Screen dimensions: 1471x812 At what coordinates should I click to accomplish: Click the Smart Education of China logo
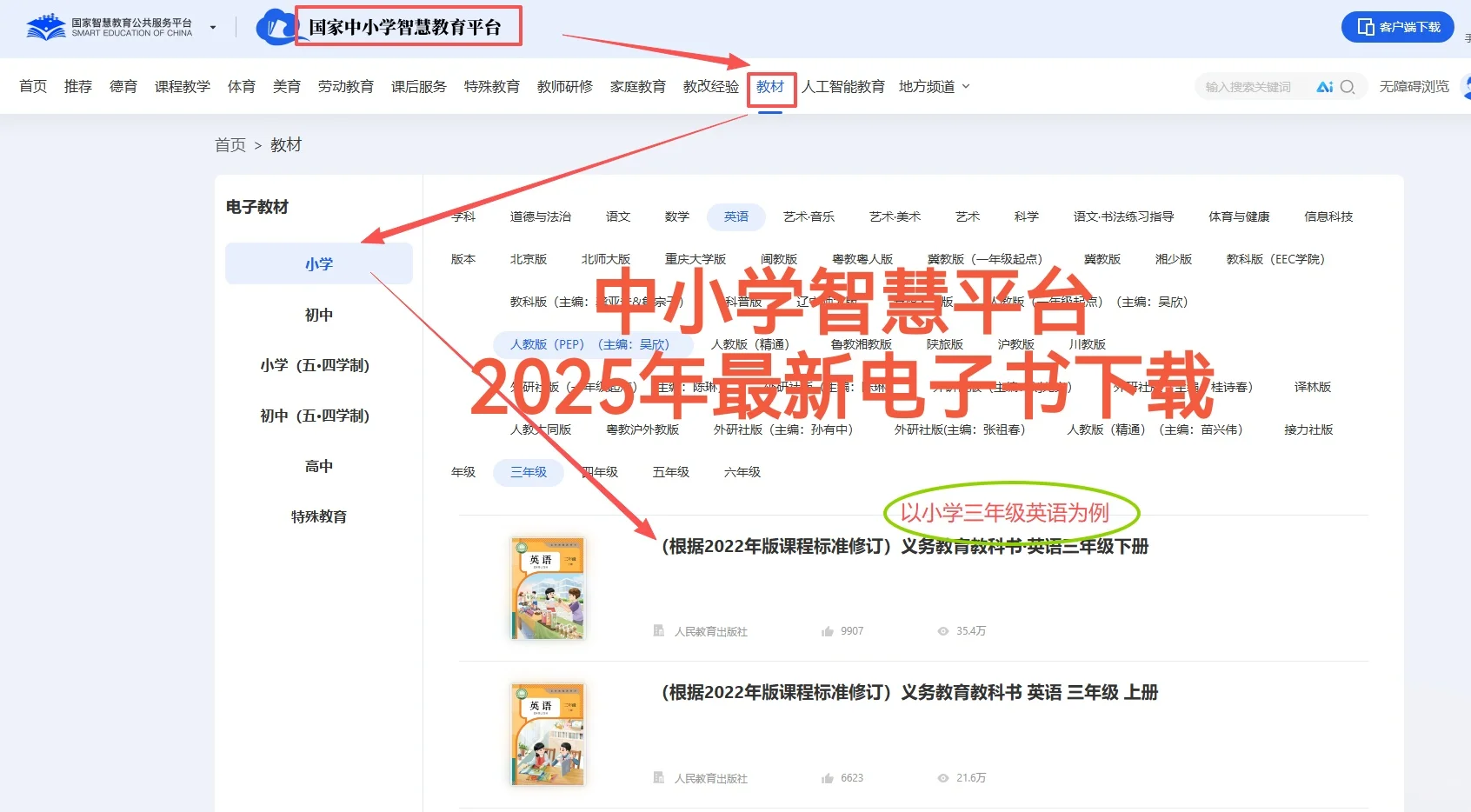[x=110, y=27]
